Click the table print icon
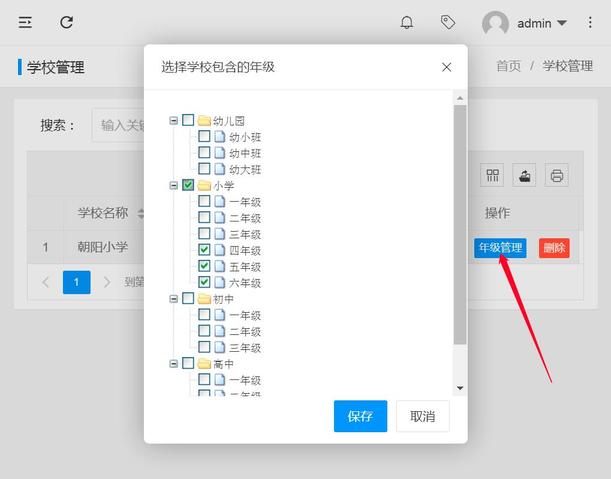Viewport: 611px width, 479px height. [x=556, y=175]
